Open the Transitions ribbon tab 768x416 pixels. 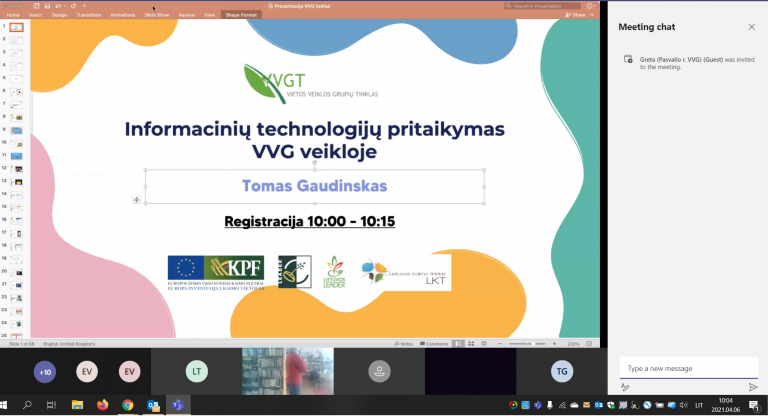tap(89, 15)
